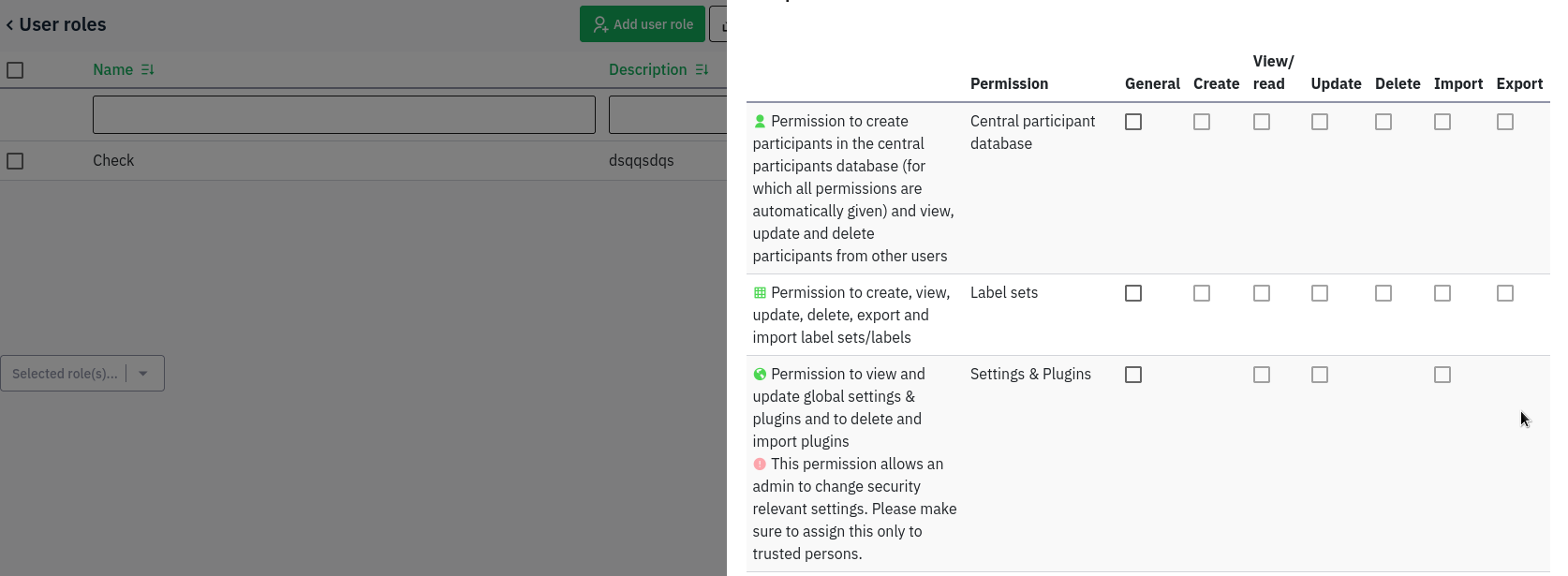1568x576 pixels.
Task: Sort by Name column sort icon
Action: point(147,70)
